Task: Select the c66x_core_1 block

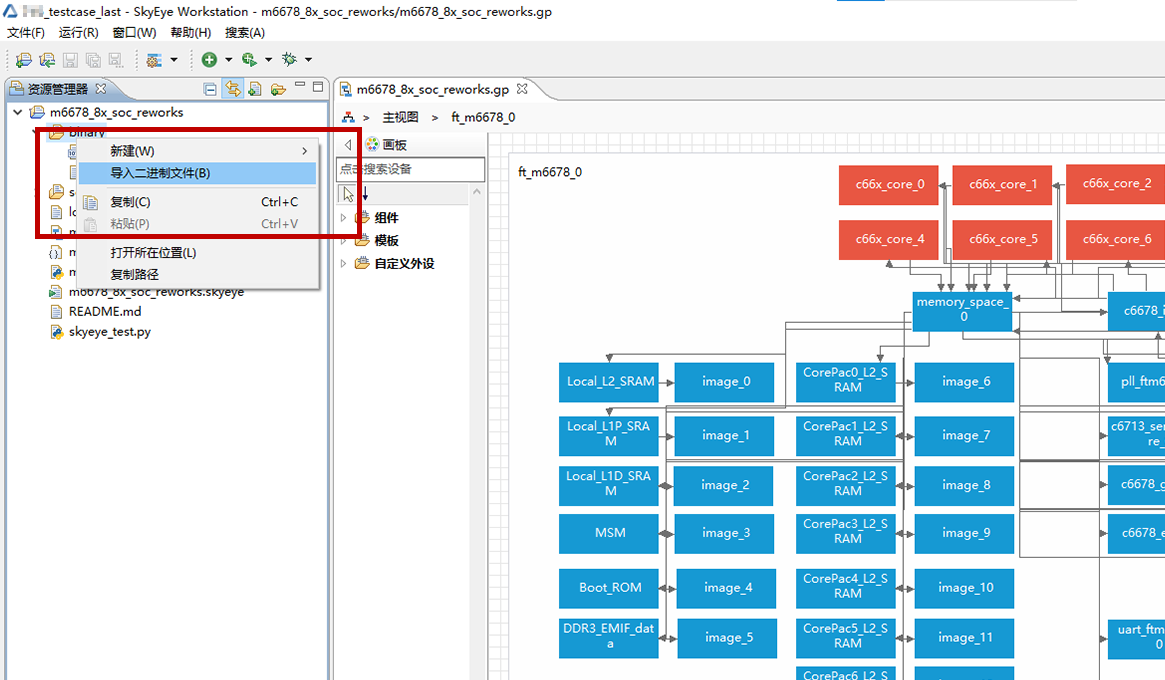Action: [1002, 184]
